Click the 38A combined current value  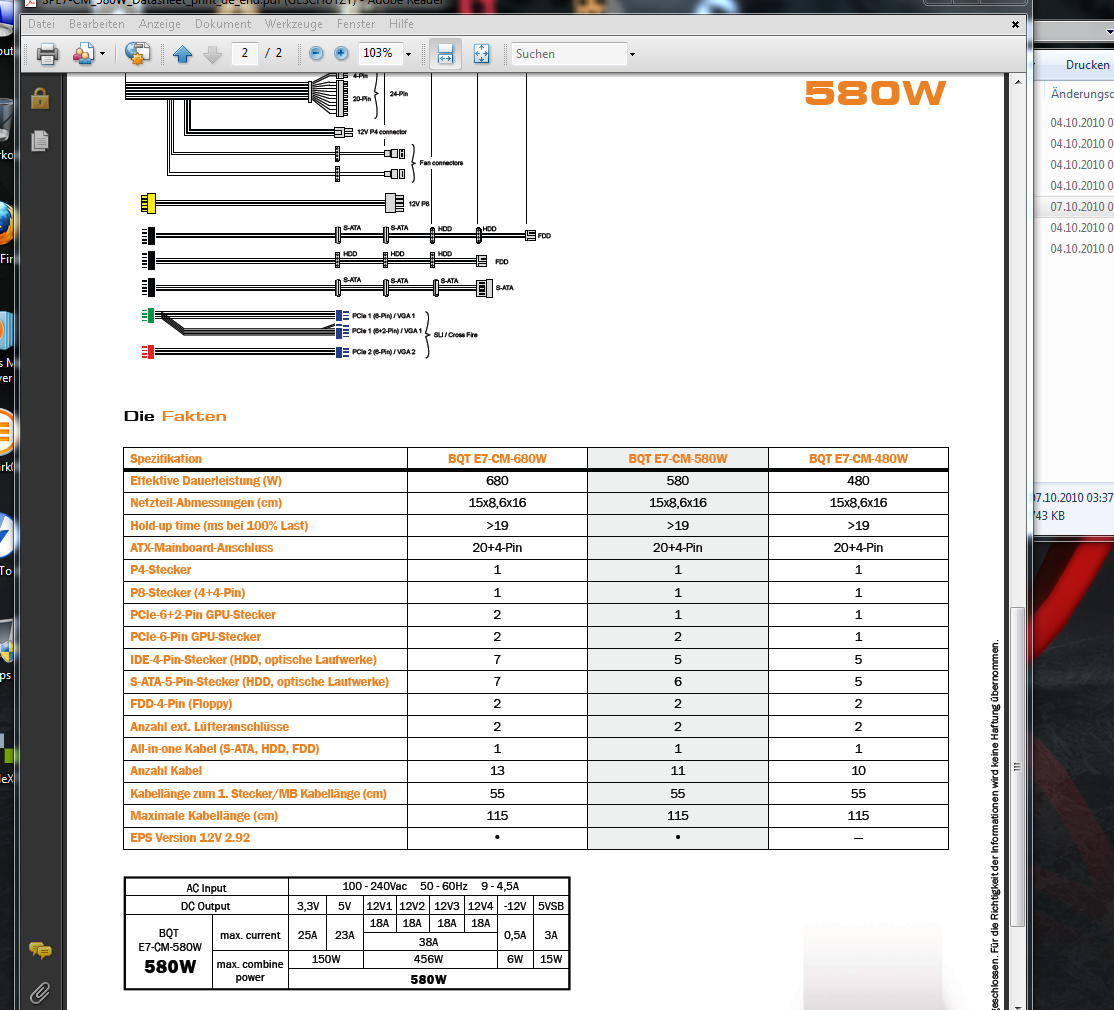pos(428,942)
